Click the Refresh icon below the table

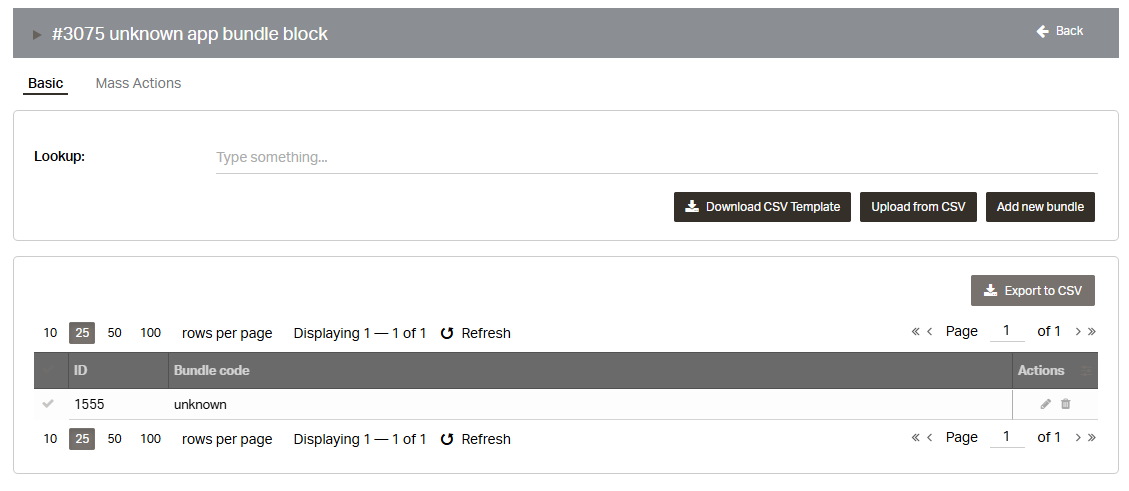(x=447, y=439)
